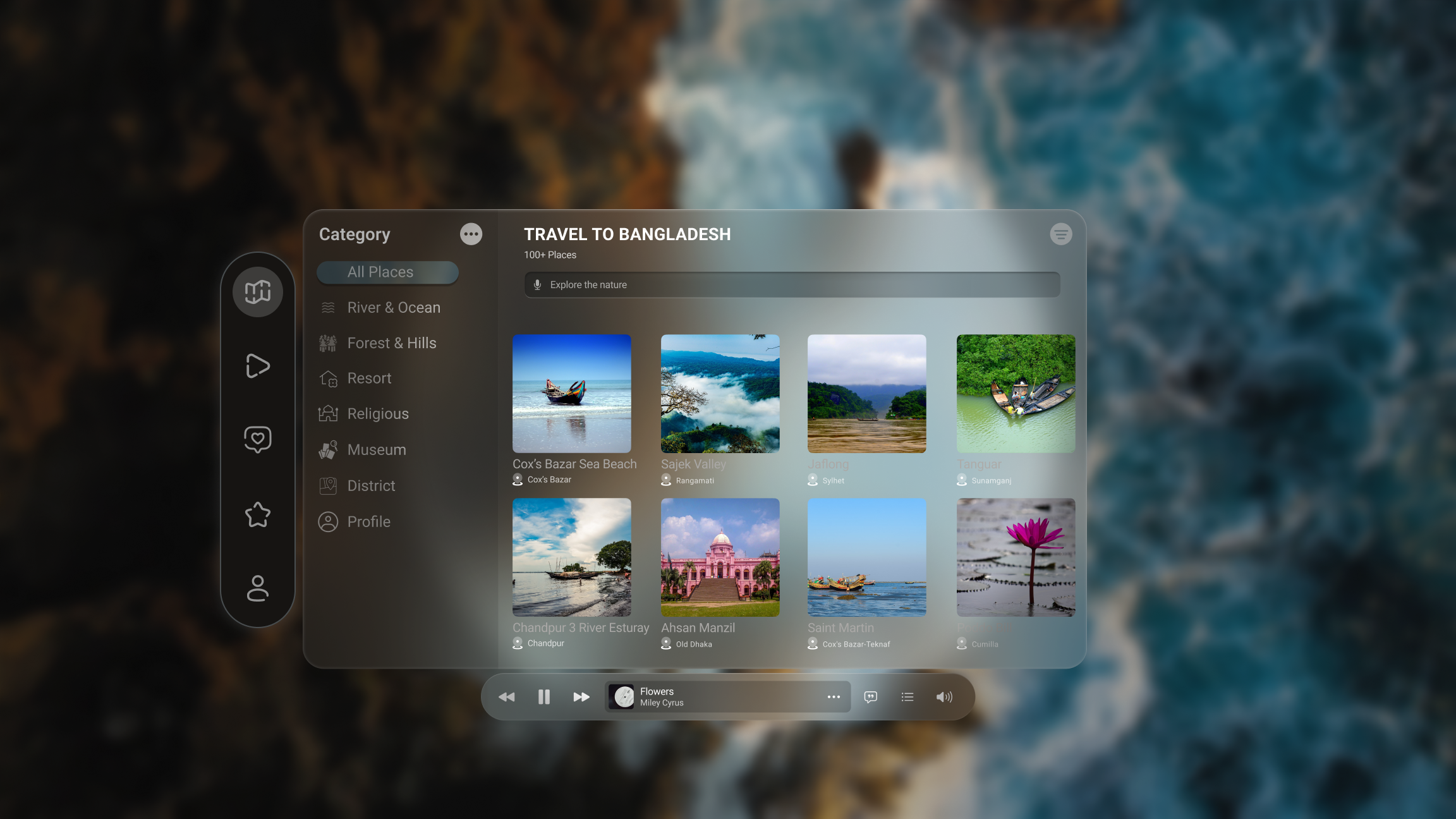The image size is (1456, 819).
Task: Open the Profile category link
Action: click(x=368, y=522)
